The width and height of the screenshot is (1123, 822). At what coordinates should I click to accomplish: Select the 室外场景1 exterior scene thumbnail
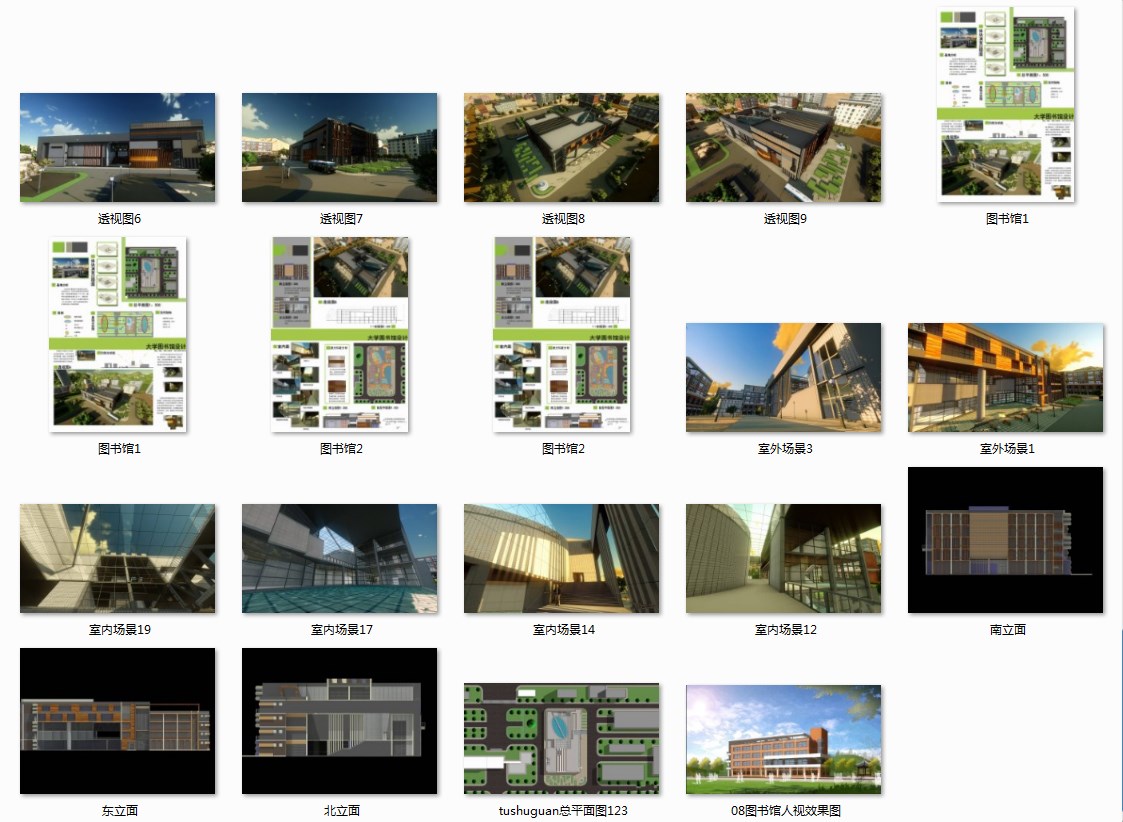tap(1005, 377)
